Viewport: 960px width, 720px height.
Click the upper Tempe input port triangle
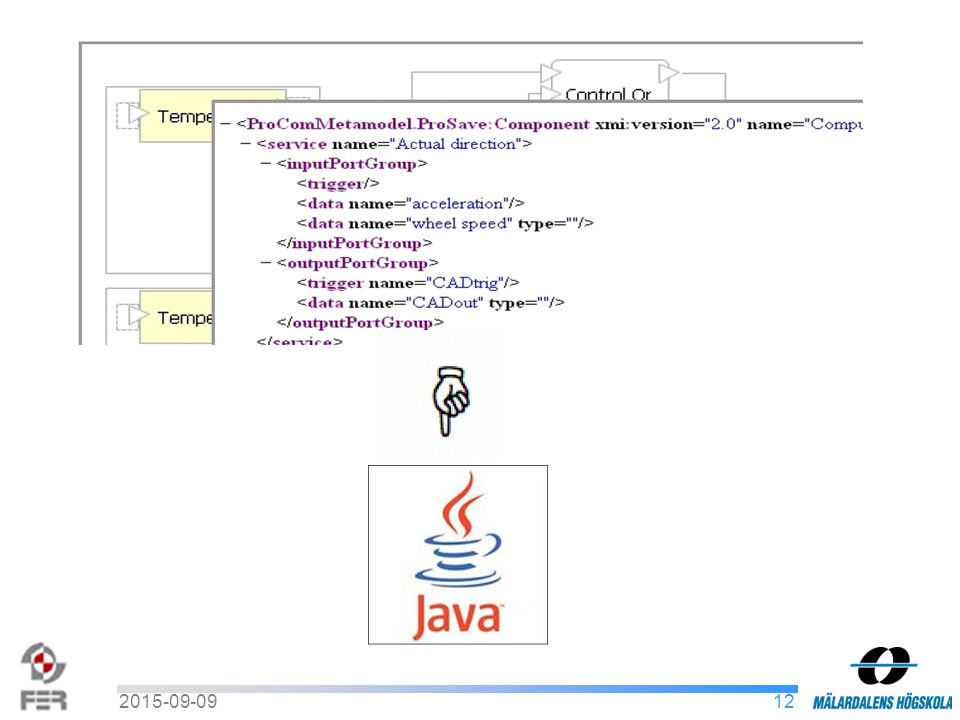(x=138, y=114)
